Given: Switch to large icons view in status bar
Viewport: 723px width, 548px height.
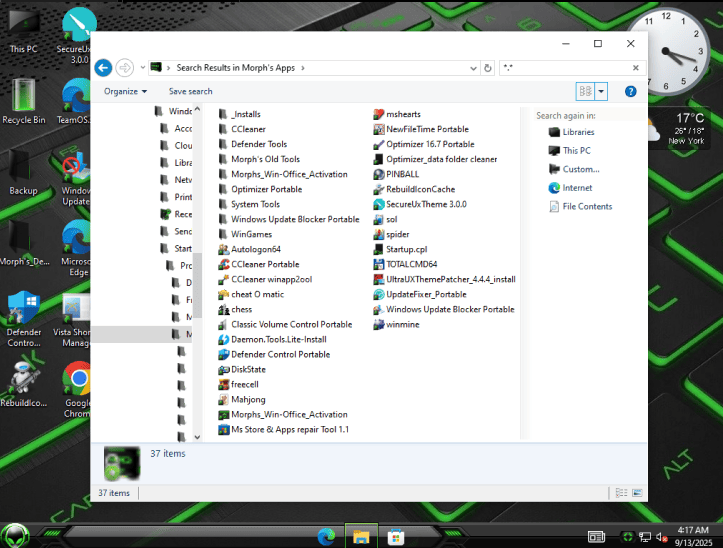Looking at the screenshot, I should pyautogui.click(x=636, y=492).
